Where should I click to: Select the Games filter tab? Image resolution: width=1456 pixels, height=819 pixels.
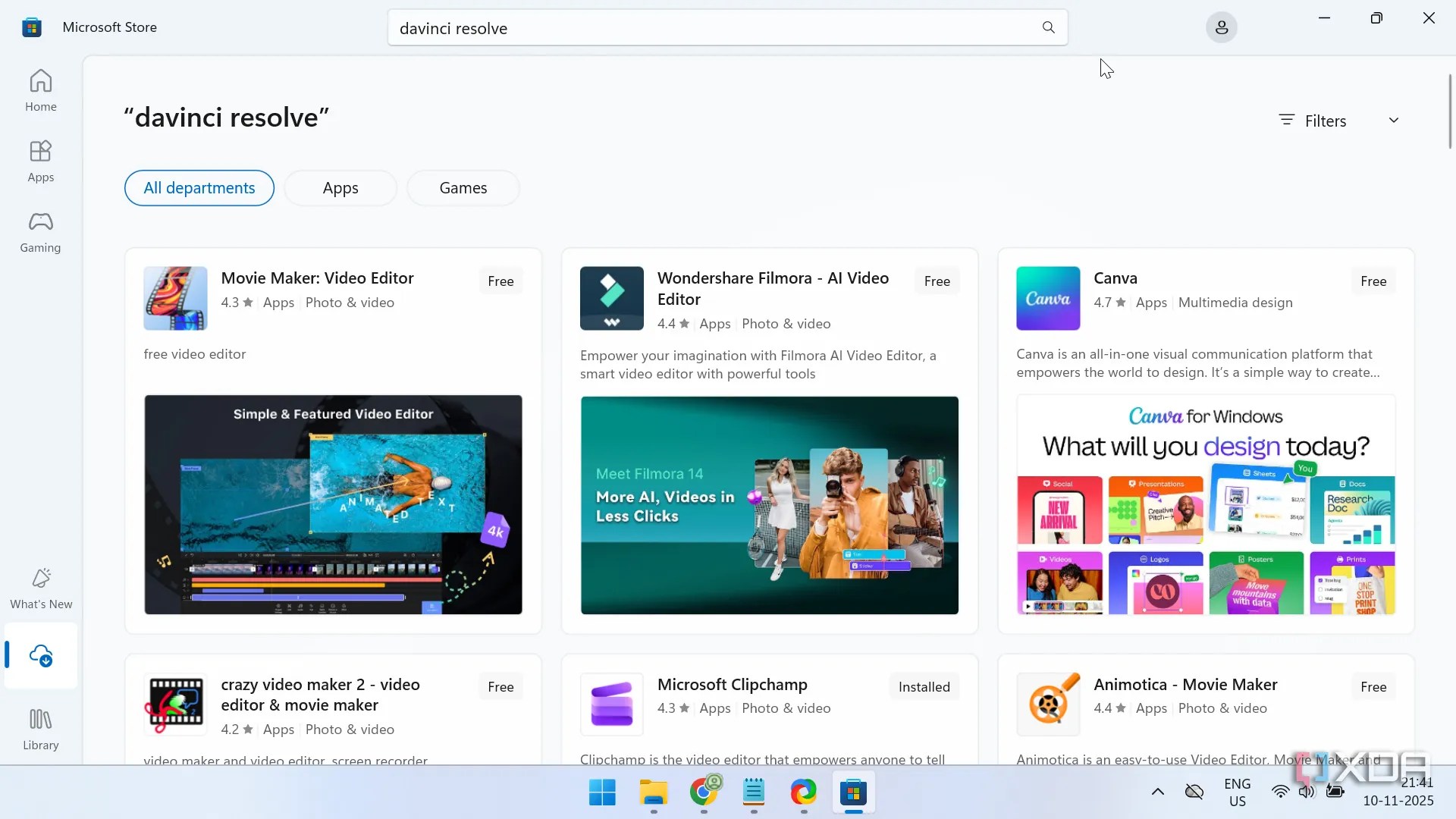463,188
